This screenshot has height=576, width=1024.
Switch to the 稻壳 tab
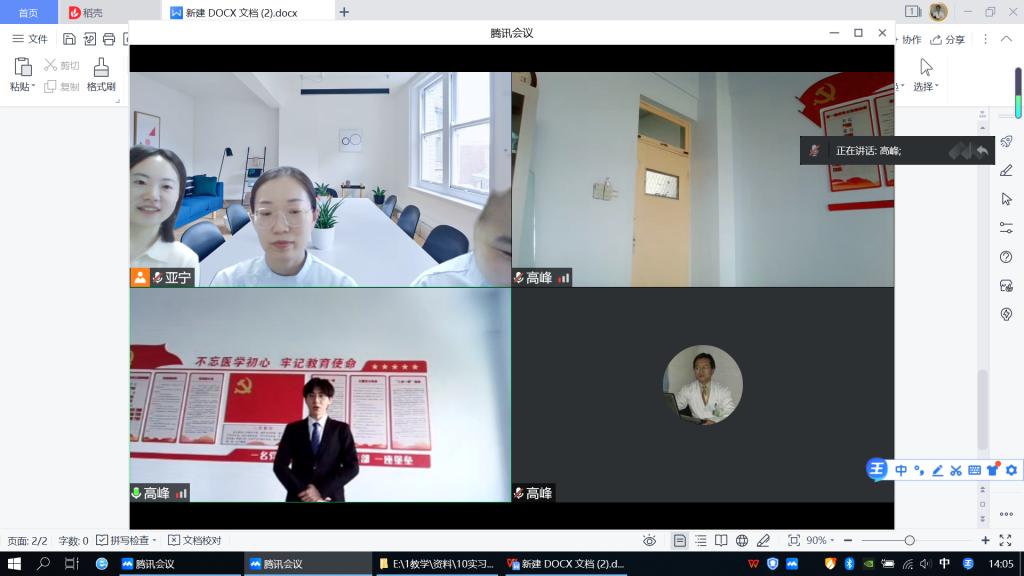(x=90, y=12)
